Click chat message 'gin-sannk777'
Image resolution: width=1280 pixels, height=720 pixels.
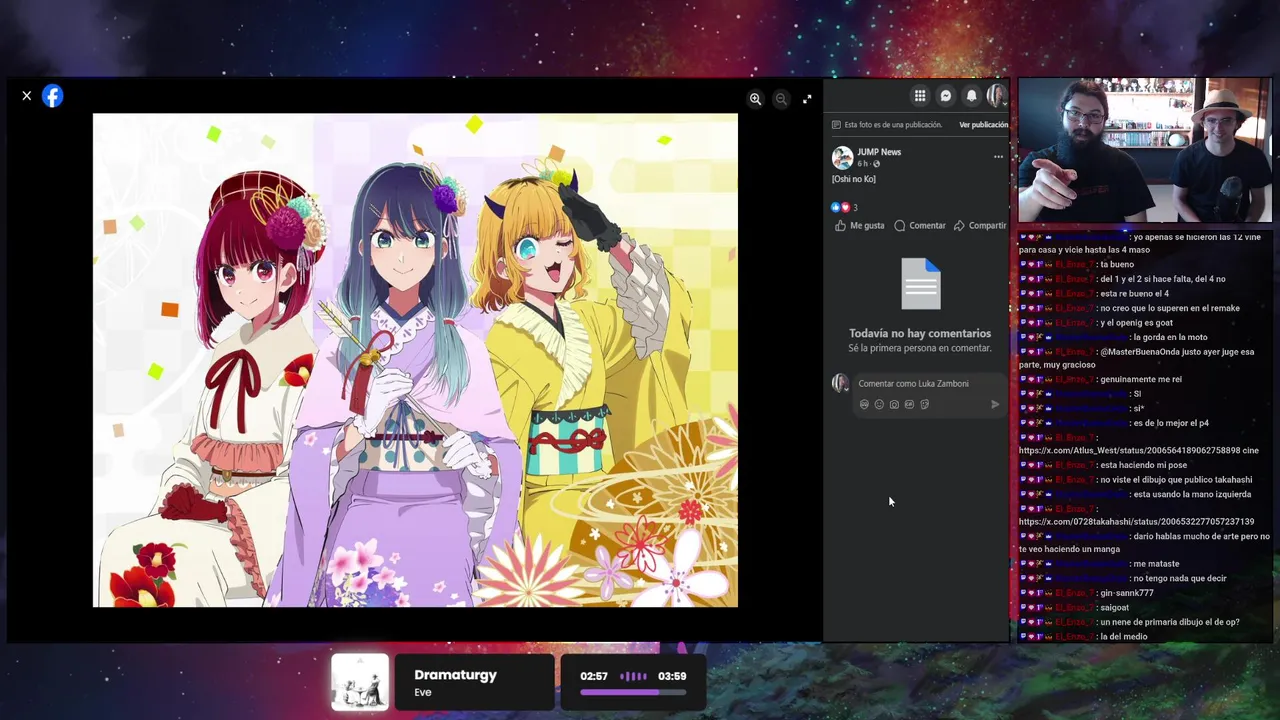1126,594
